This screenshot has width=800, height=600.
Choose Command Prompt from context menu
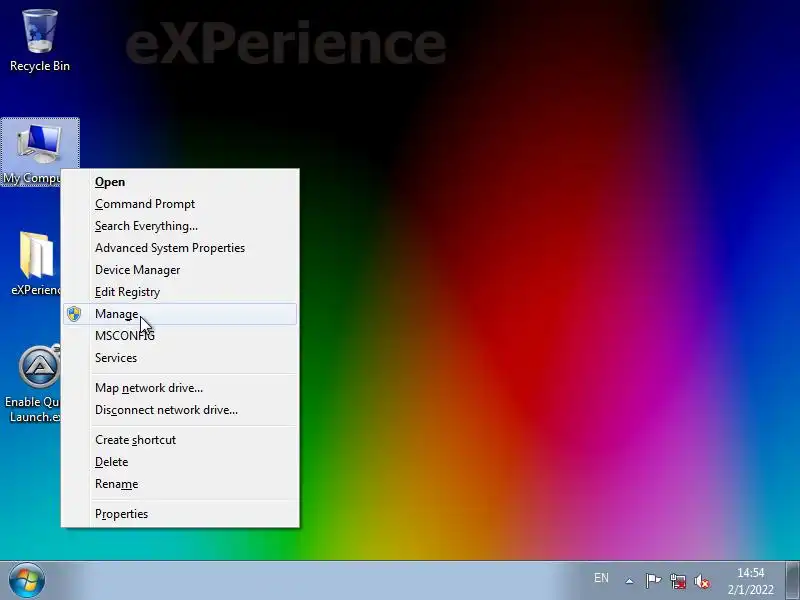click(x=180, y=204)
